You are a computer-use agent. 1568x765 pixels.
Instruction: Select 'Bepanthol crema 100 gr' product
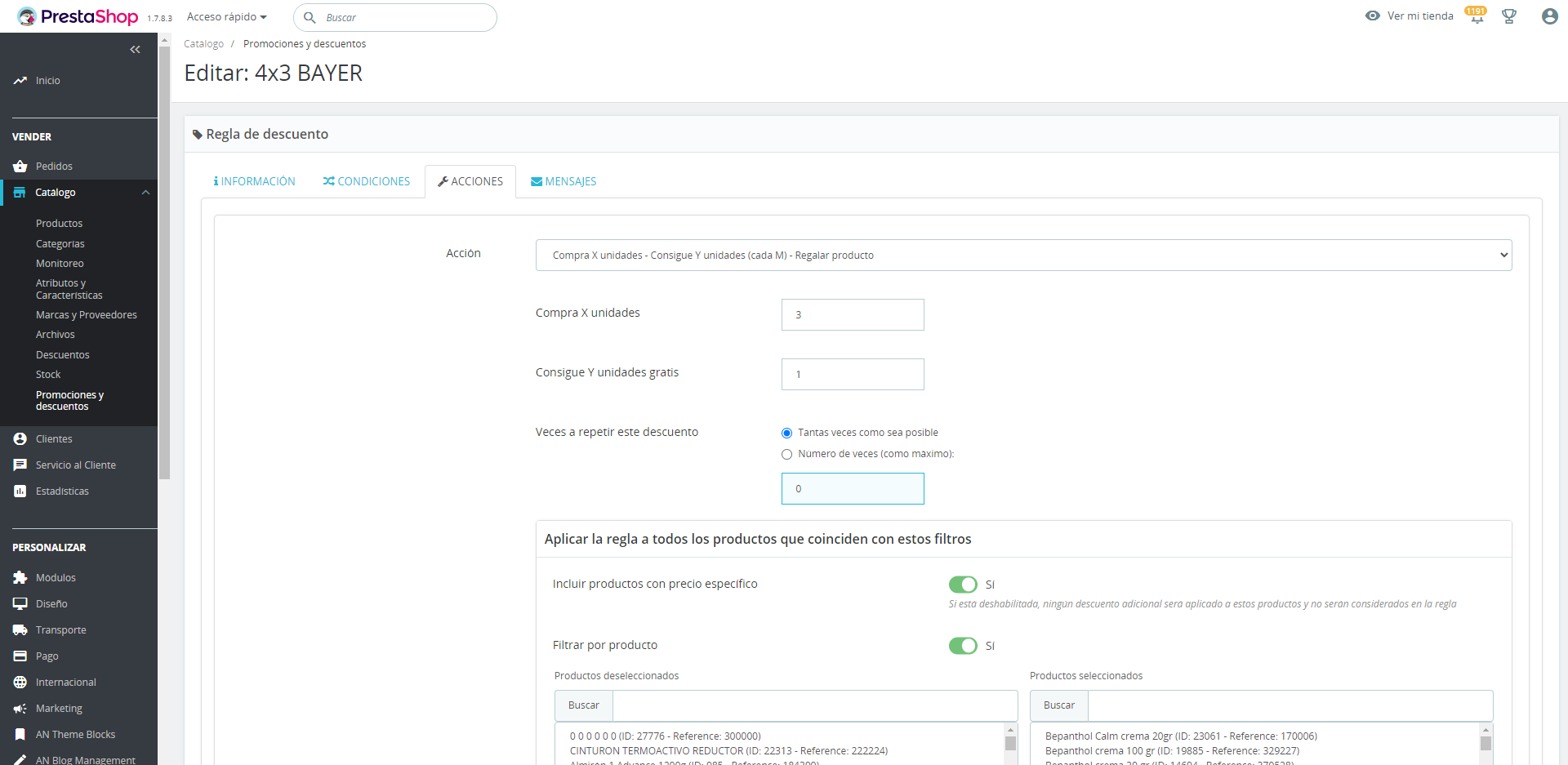coord(1172,751)
